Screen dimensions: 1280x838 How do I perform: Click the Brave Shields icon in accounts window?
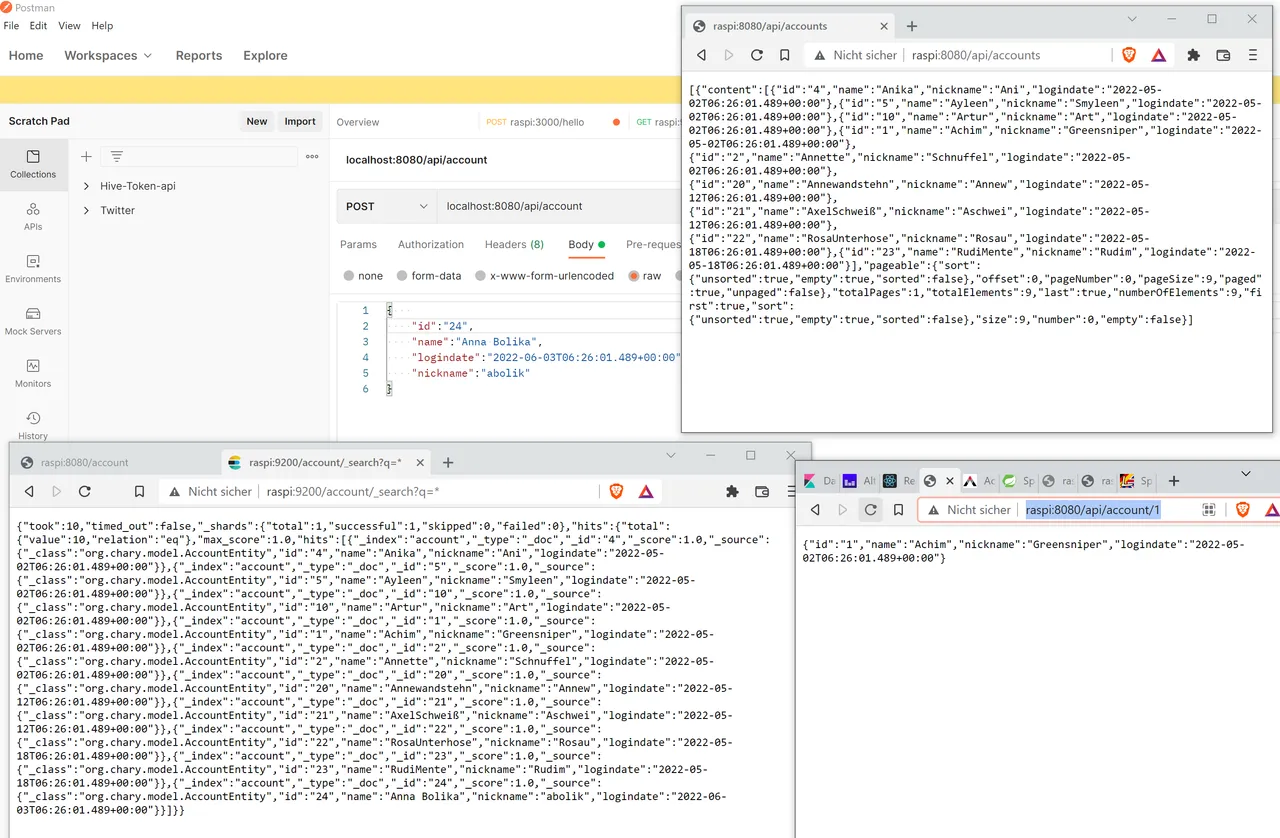pos(1129,55)
